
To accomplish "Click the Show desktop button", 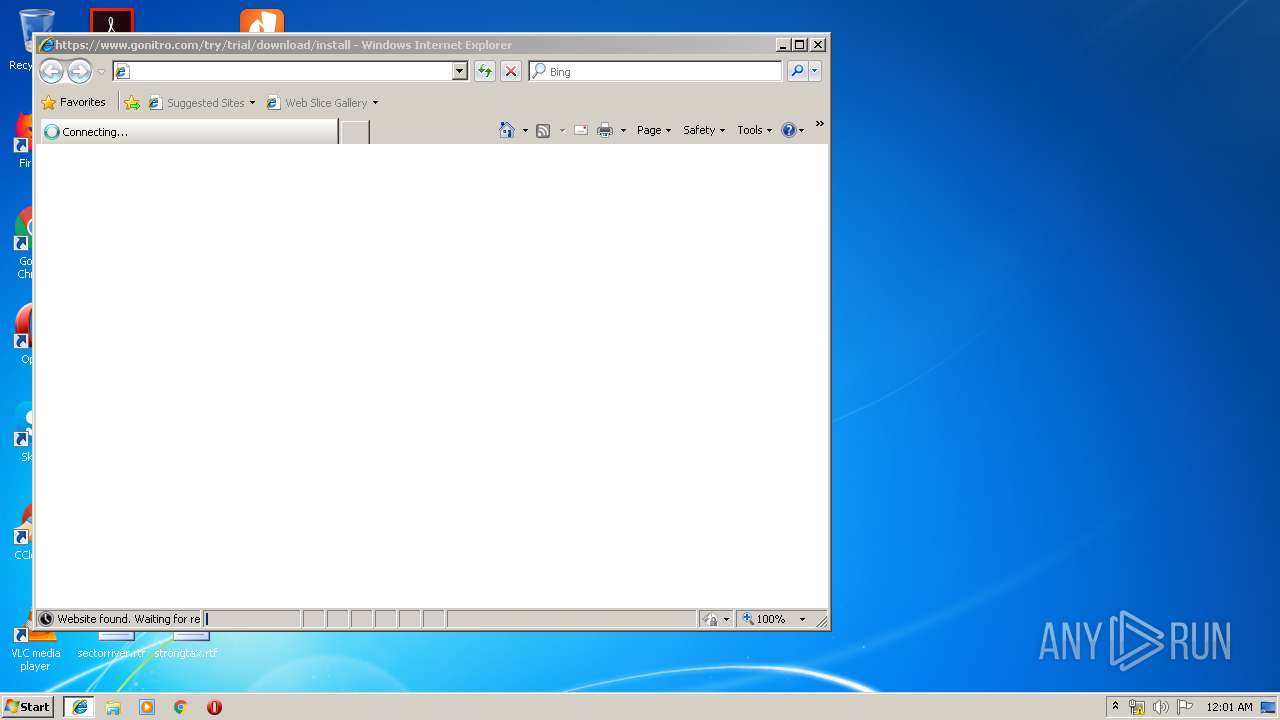I will click(x=1269, y=707).
